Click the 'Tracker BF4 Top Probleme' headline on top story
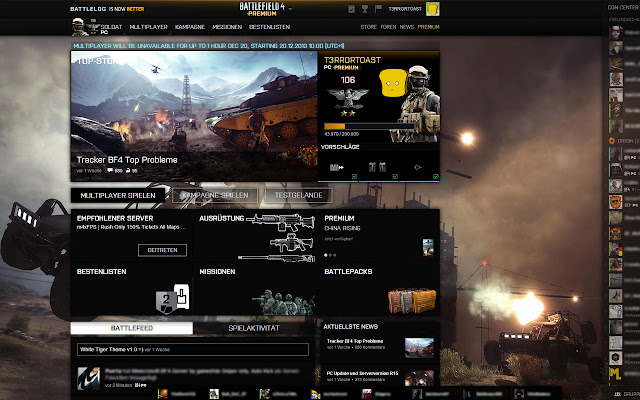Screen dimensions: 640x400 (x=127, y=160)
